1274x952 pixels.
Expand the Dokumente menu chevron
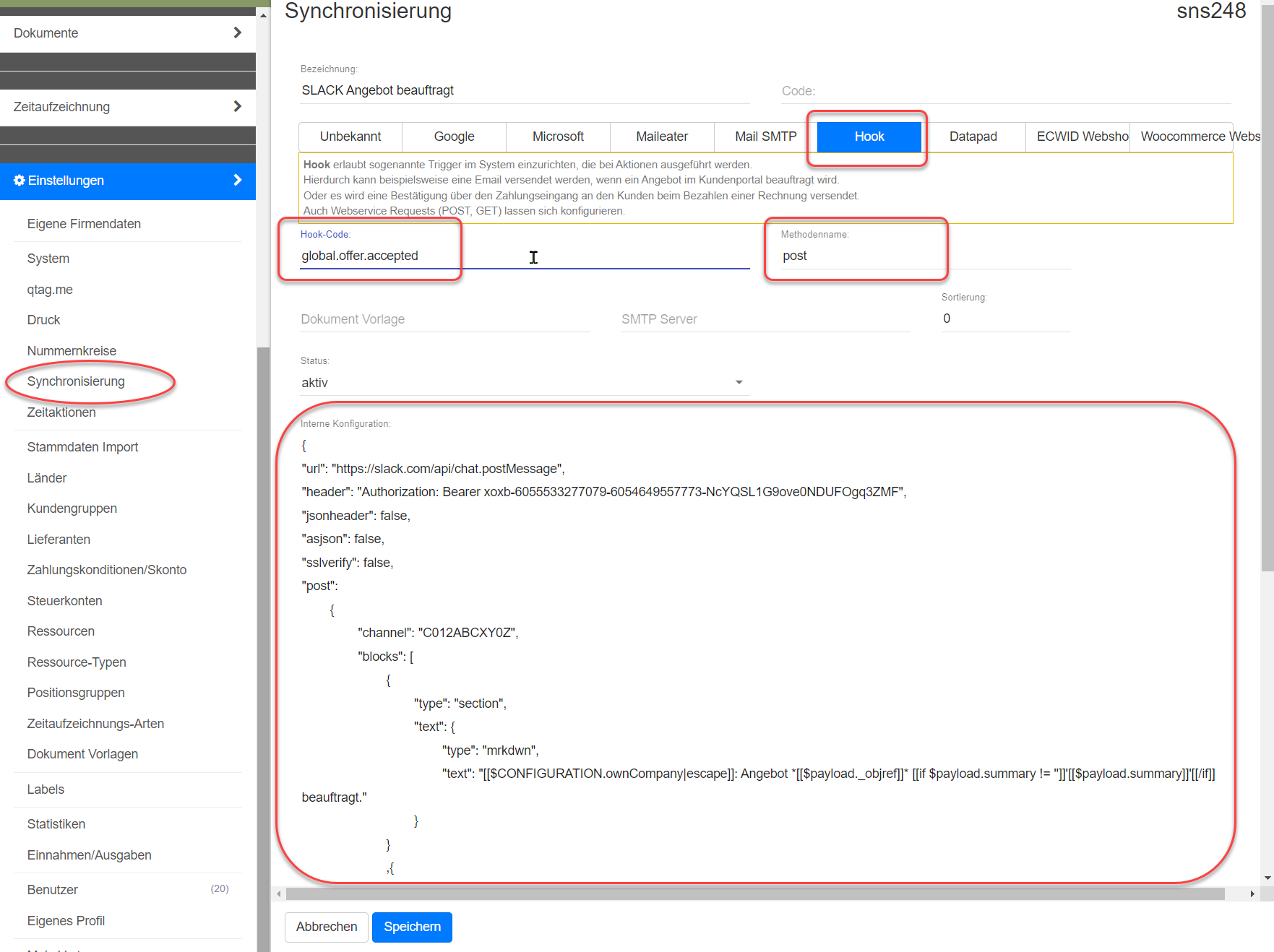pyautogui.click(x=237, y=33)
